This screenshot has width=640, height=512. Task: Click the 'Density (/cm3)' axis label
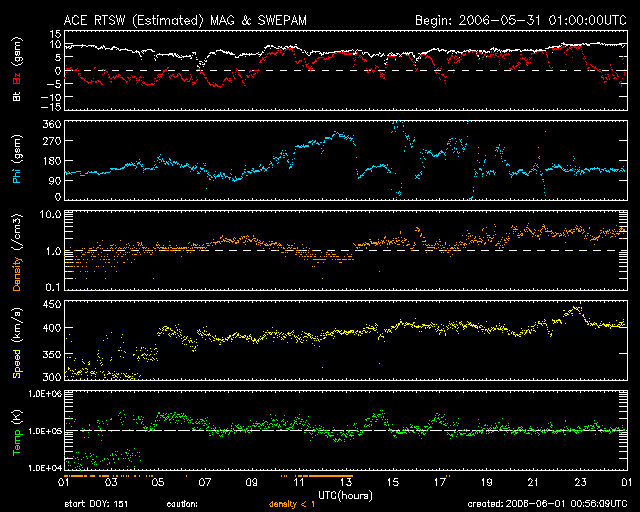[17, 252]
